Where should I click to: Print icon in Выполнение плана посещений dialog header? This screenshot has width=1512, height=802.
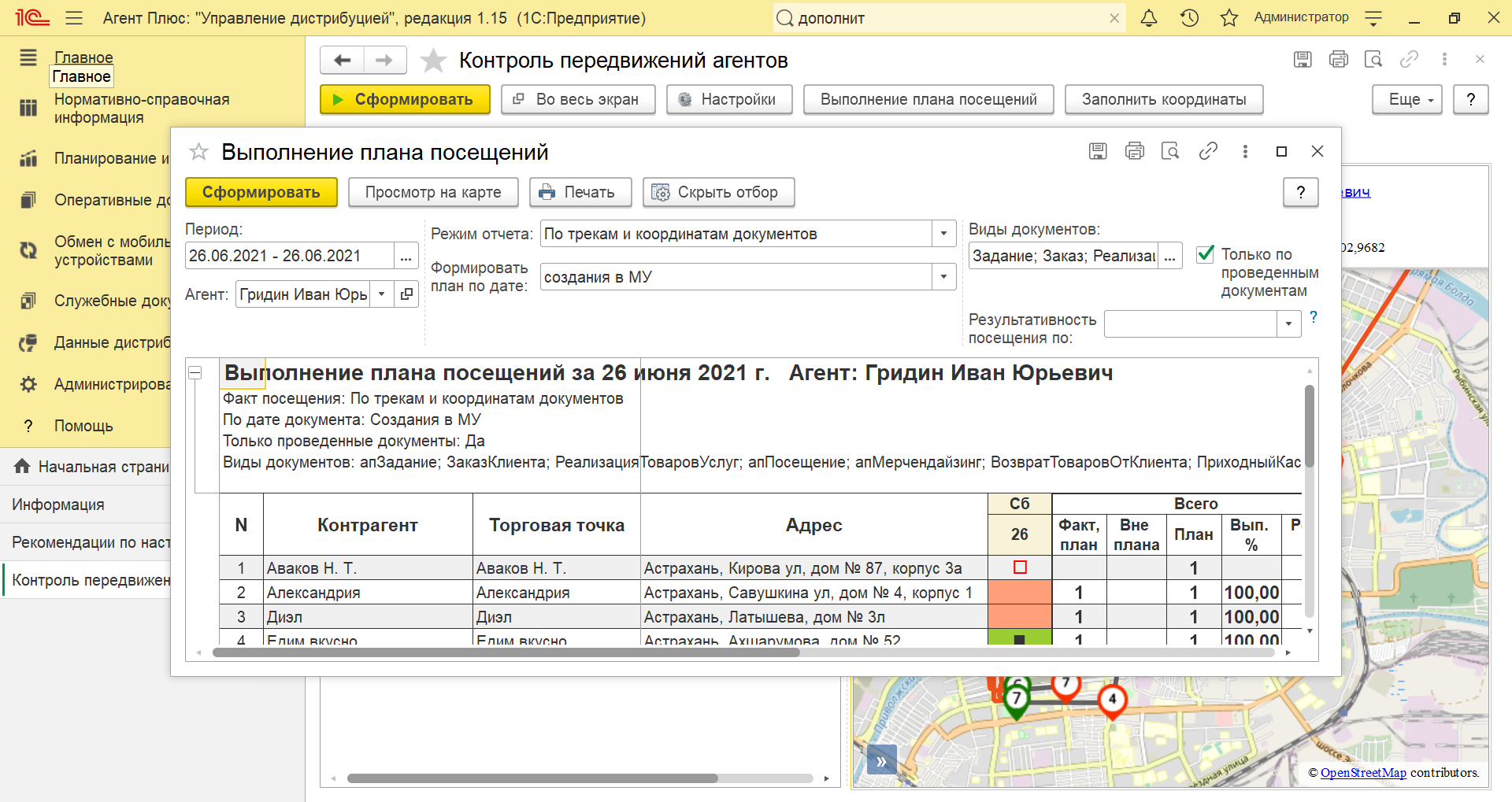1134,151
